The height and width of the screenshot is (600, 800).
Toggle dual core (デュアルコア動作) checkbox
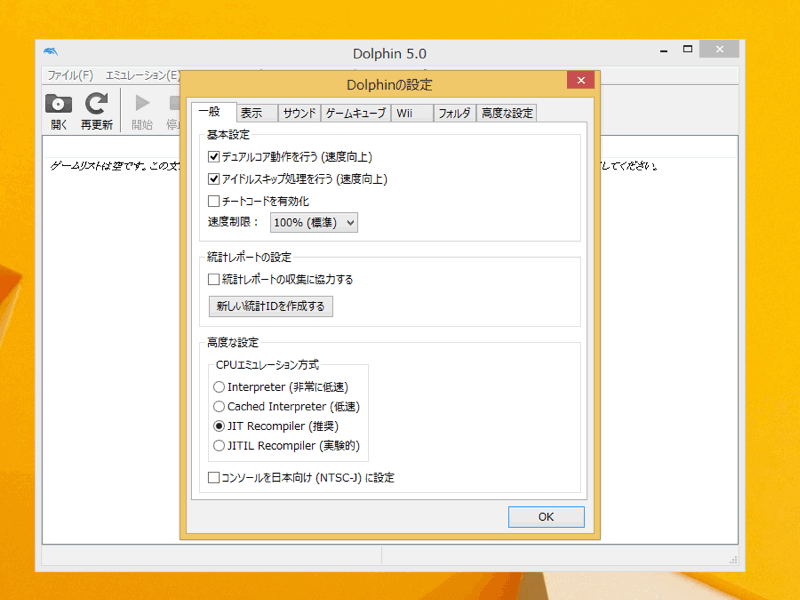[214, 157]
